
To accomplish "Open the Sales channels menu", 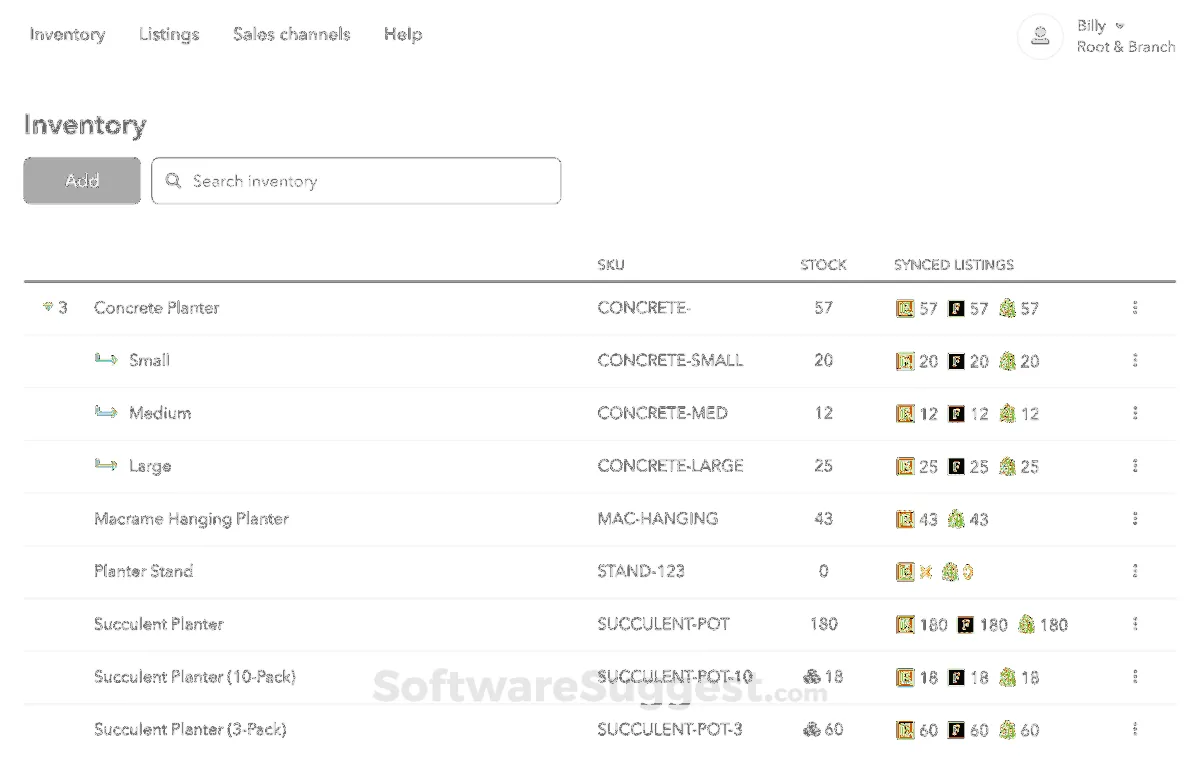I will [291, 34].
